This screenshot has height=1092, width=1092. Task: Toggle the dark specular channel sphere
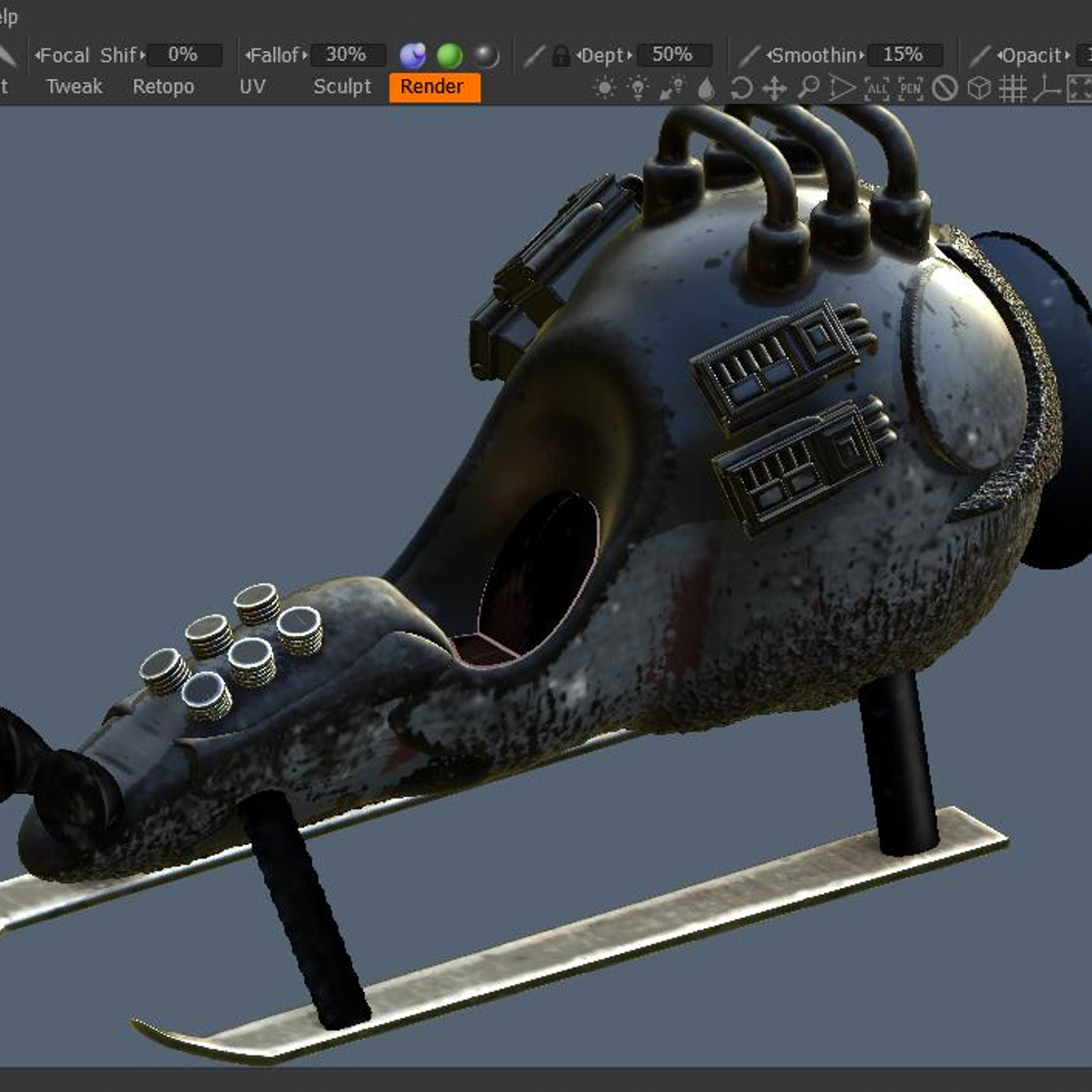point(487,55)
